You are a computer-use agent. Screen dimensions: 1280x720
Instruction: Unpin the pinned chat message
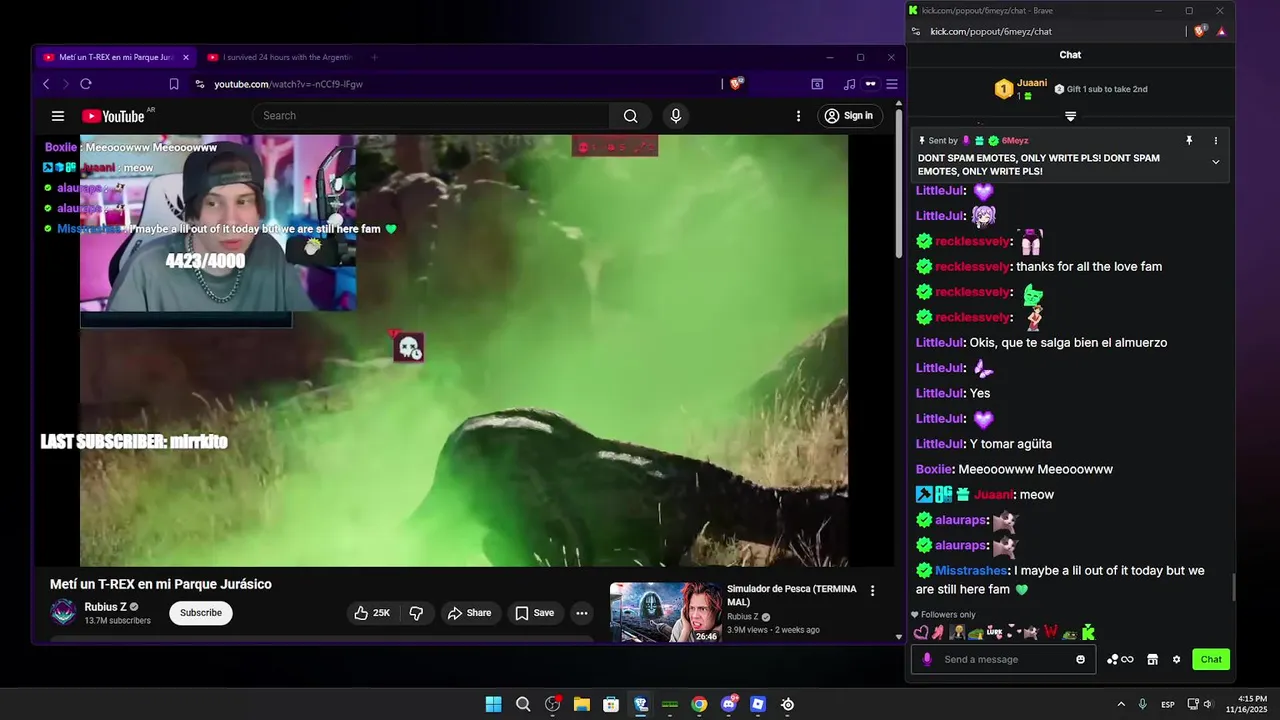pos(1189,141)
